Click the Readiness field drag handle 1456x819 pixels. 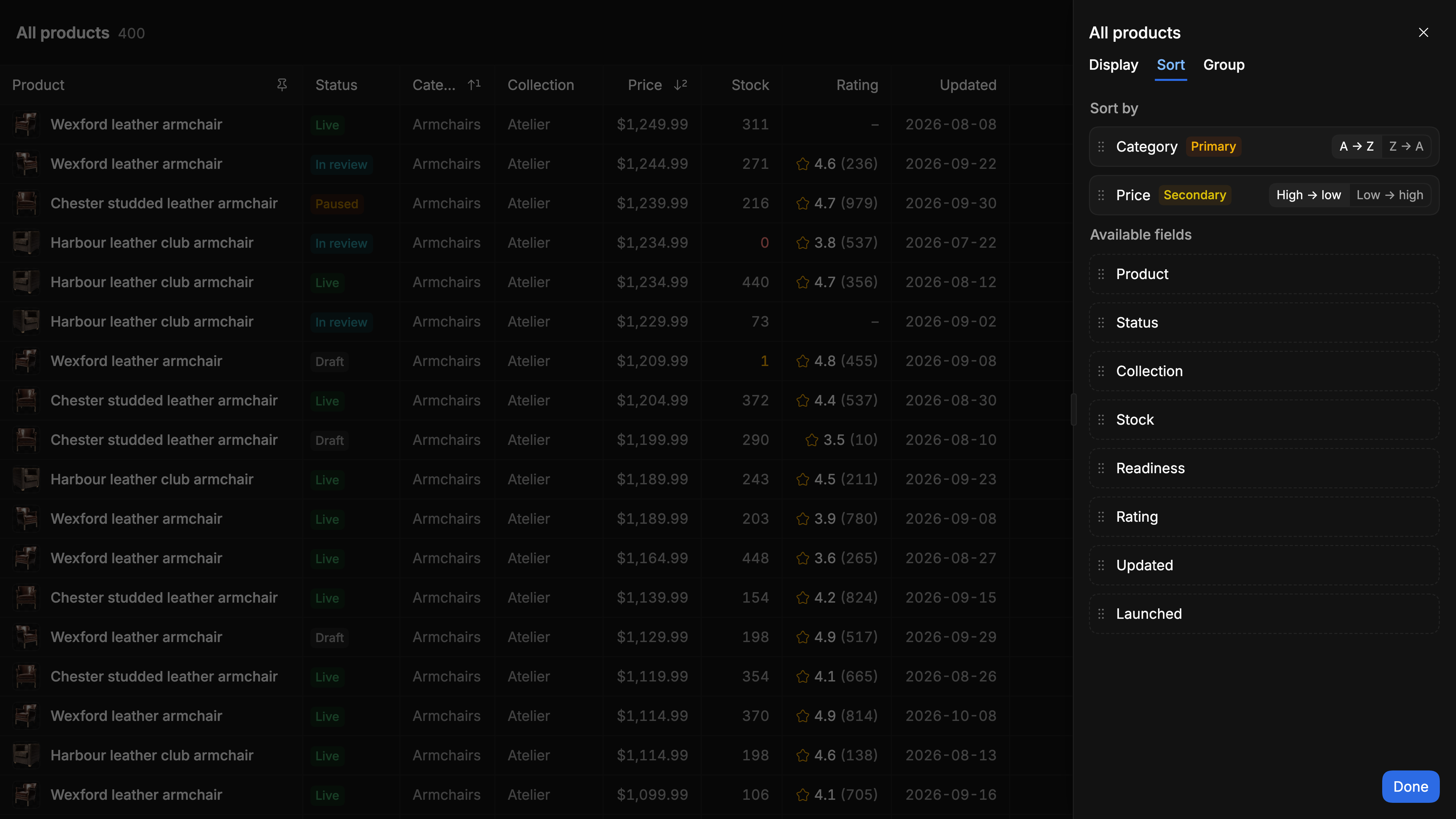(x=1101, y=468)
